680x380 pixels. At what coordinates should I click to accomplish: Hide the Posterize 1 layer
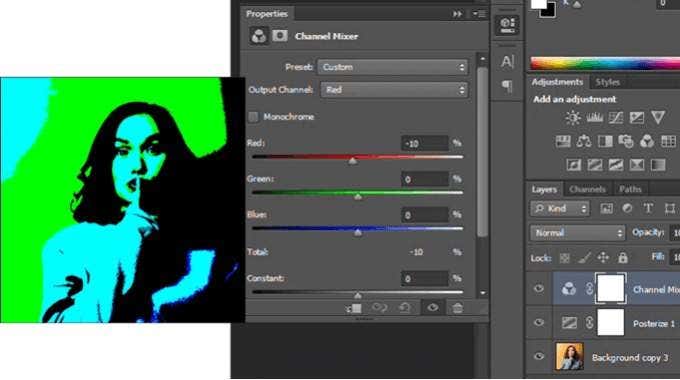pyautogui.click(x=539, y=322)
